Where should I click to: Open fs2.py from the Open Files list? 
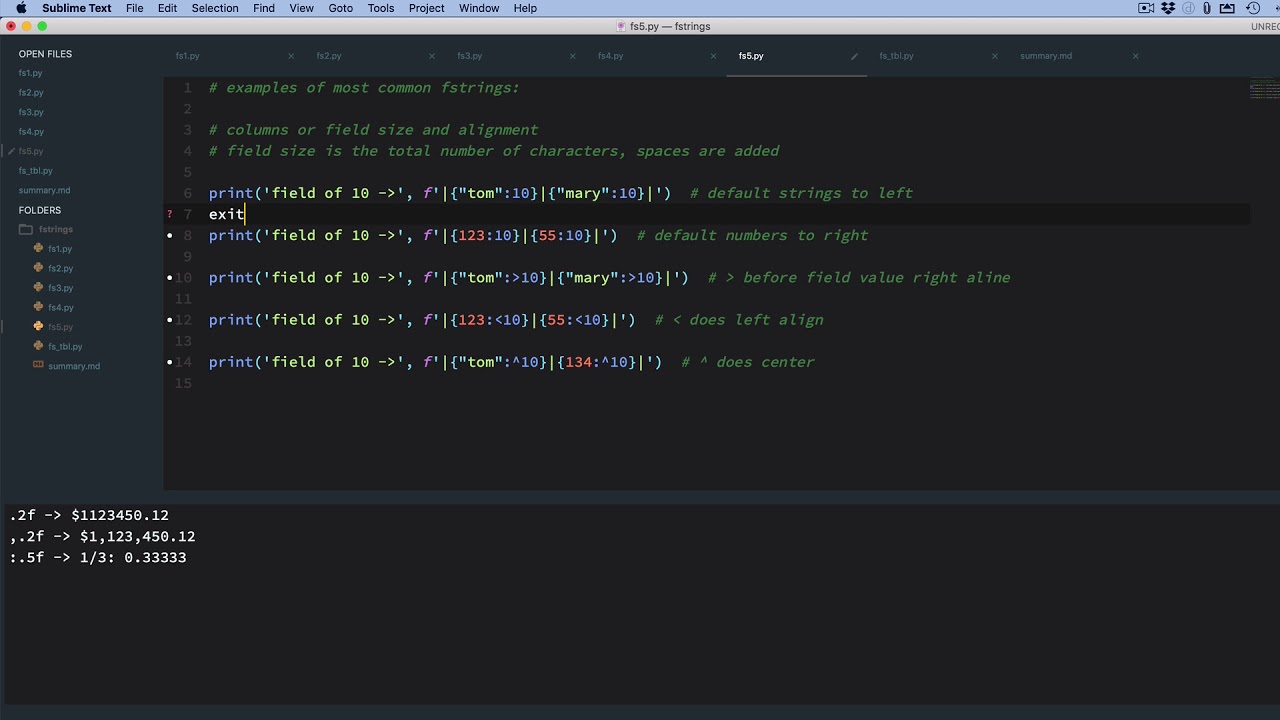pos(31,93)
